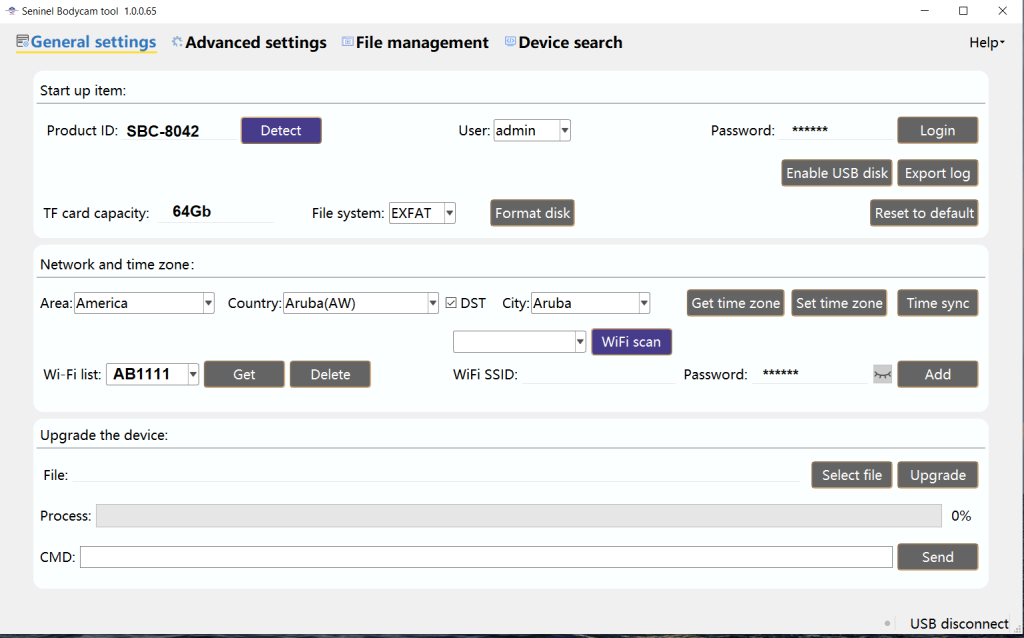Toggle the DST checkbox
This screenshot has width=1024, height=638.
point(451,303)
